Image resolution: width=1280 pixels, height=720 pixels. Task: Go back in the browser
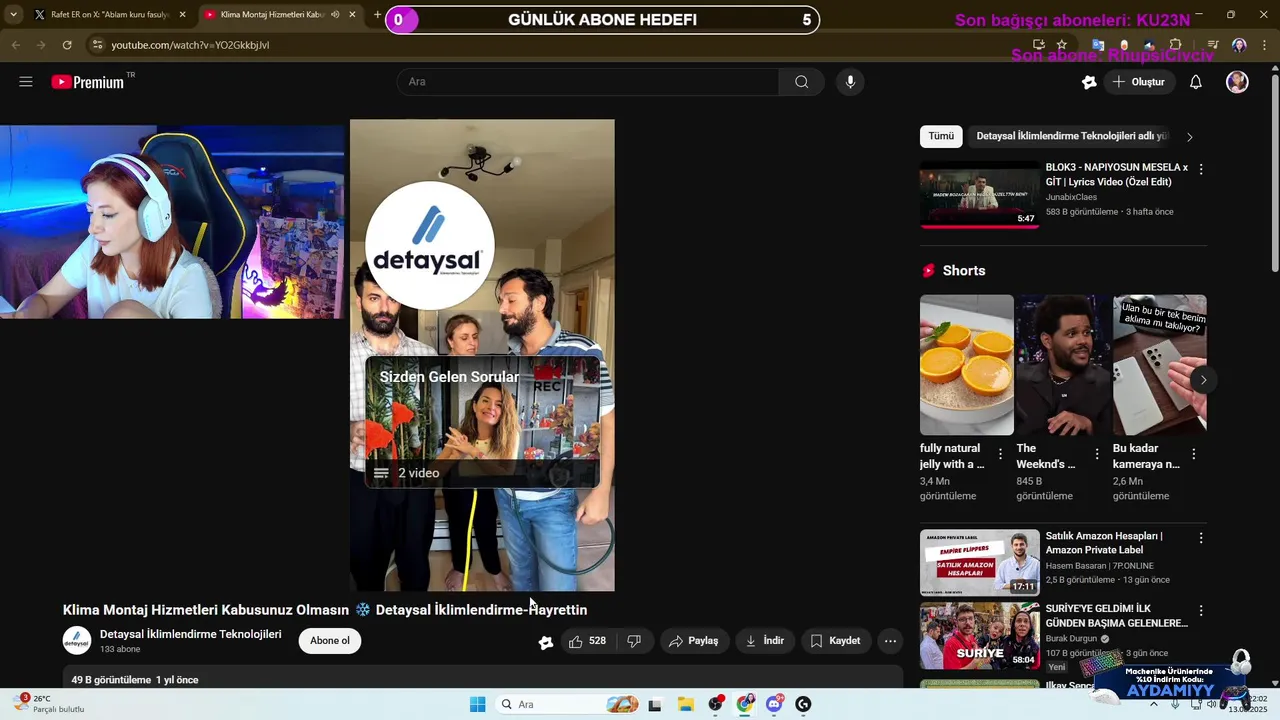coord(15,45)
